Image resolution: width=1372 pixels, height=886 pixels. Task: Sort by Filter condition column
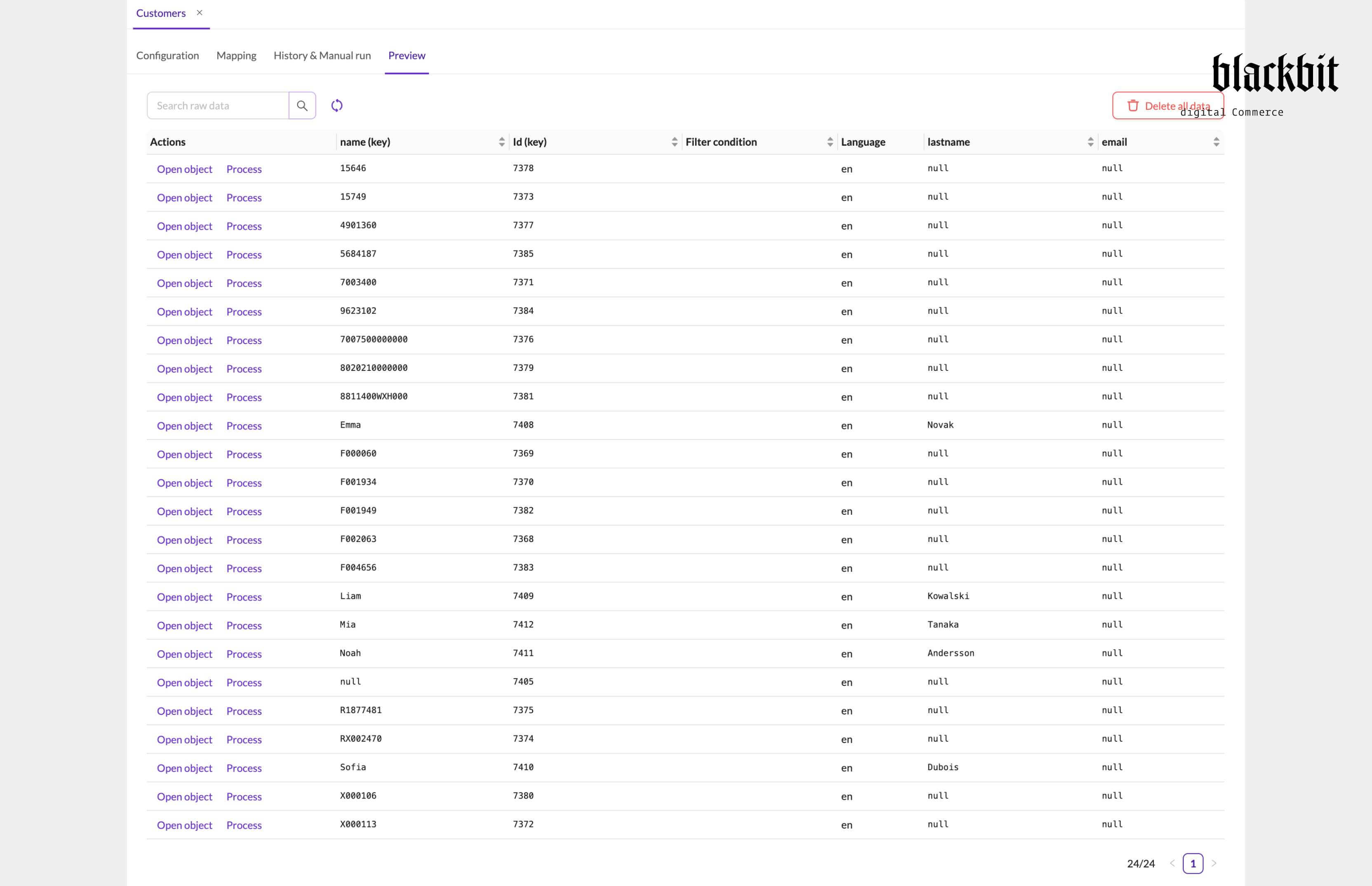point(830,141)
